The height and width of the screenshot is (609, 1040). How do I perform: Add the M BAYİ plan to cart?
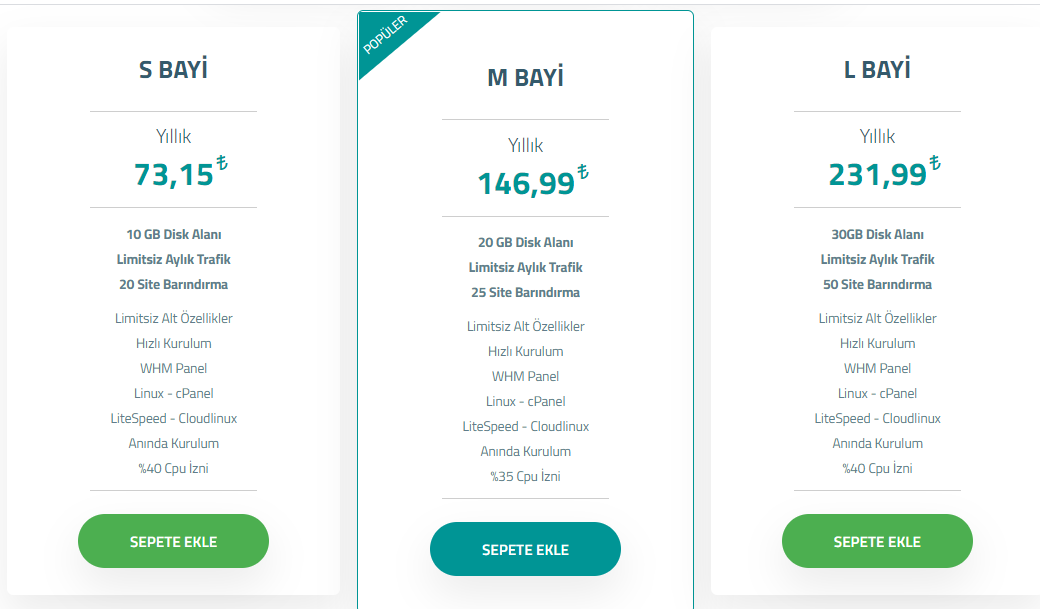pyautogui.click(x=525, y=549)
